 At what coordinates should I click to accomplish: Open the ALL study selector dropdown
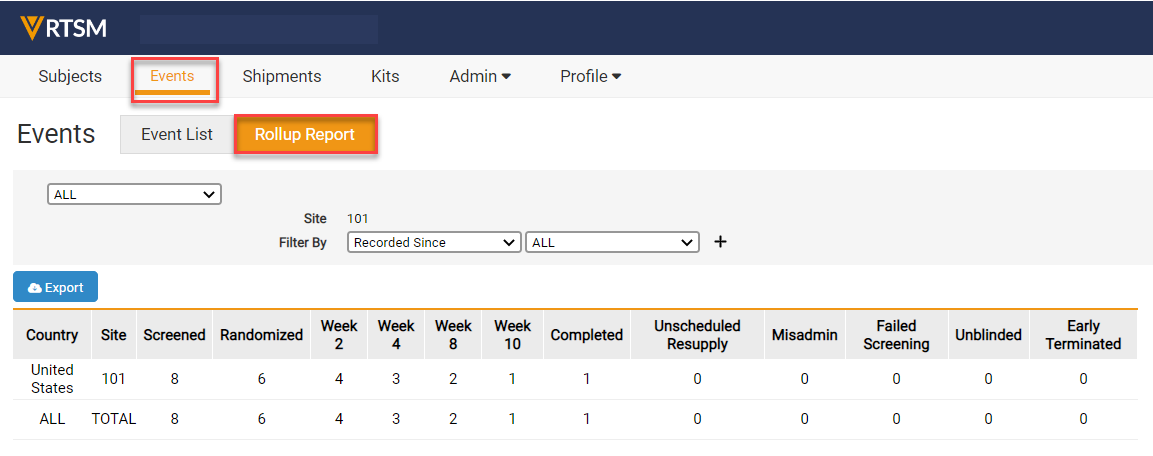coord(134,195)
